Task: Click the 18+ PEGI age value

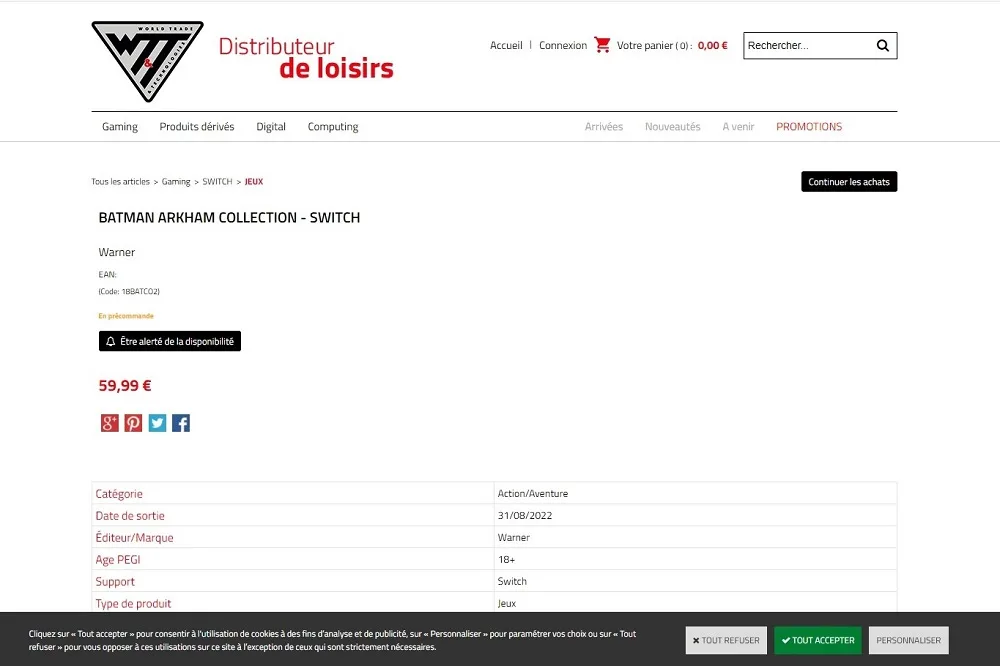Action: pyautogui.click(x=506, y=559)
